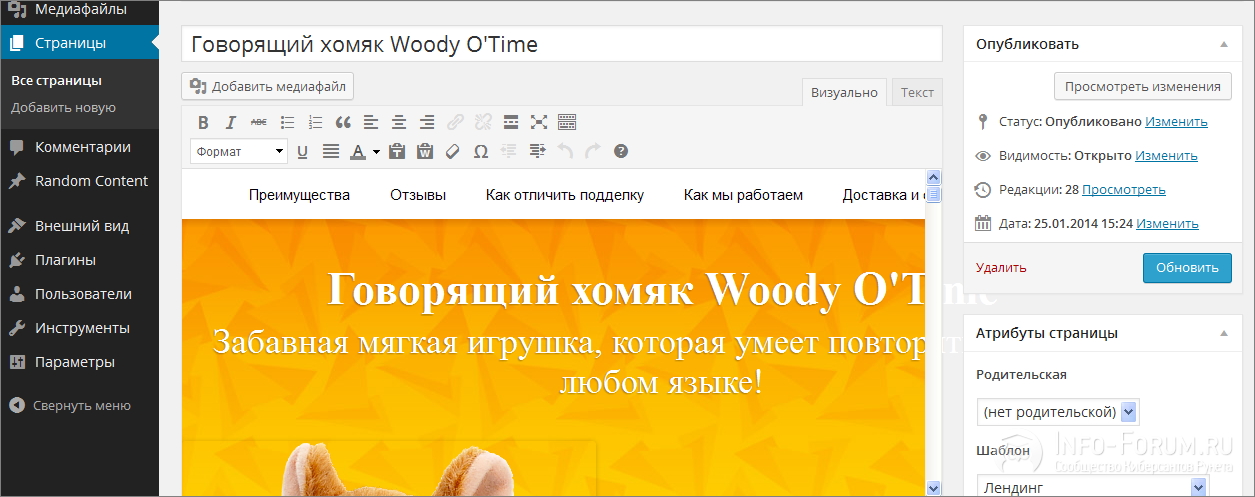
Task: Align text center
Action: 399,122
